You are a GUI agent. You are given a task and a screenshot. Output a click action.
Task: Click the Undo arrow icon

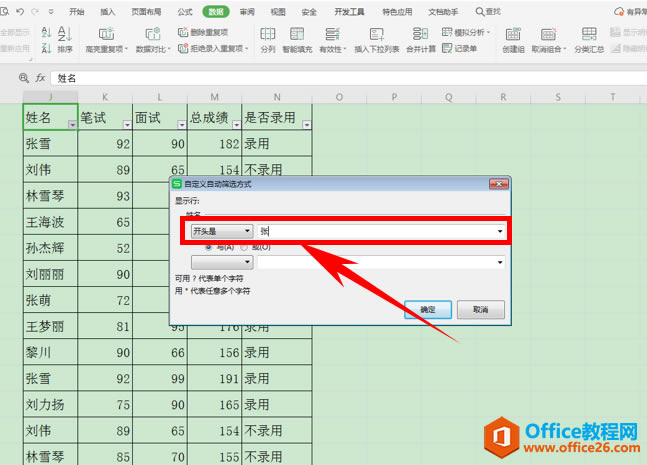coord(20,12)
